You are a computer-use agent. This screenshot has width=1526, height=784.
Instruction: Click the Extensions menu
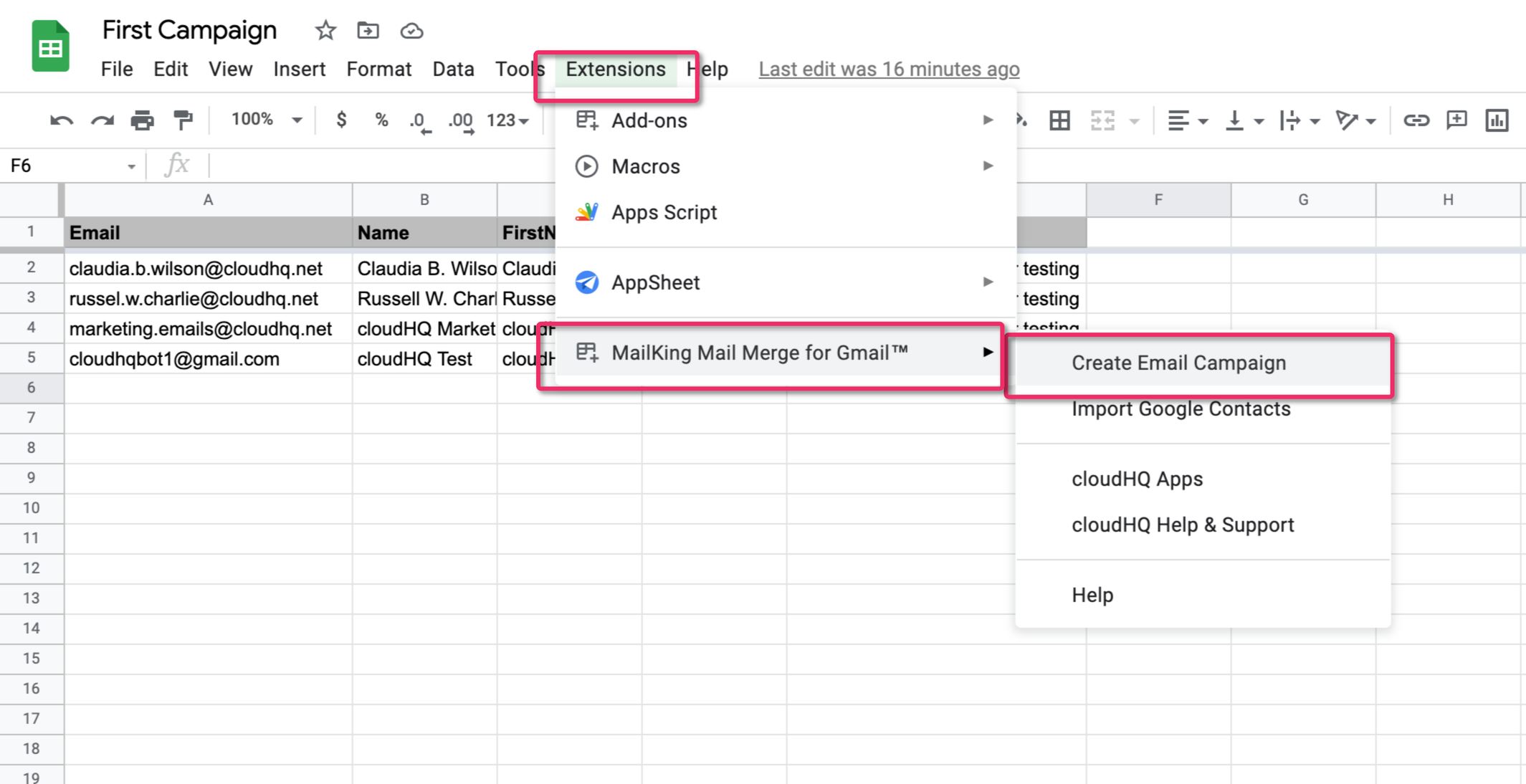(616, 69)
